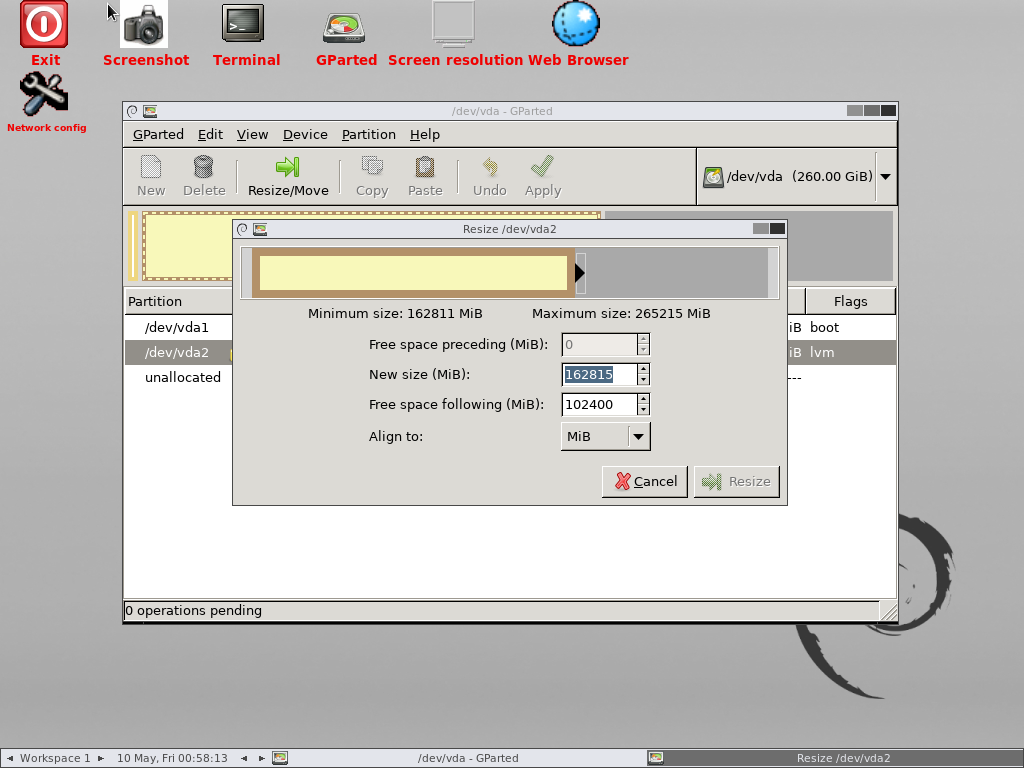This screenshot has width=1024, height=768.
Task: Click the New size input field
Action: 599,374
